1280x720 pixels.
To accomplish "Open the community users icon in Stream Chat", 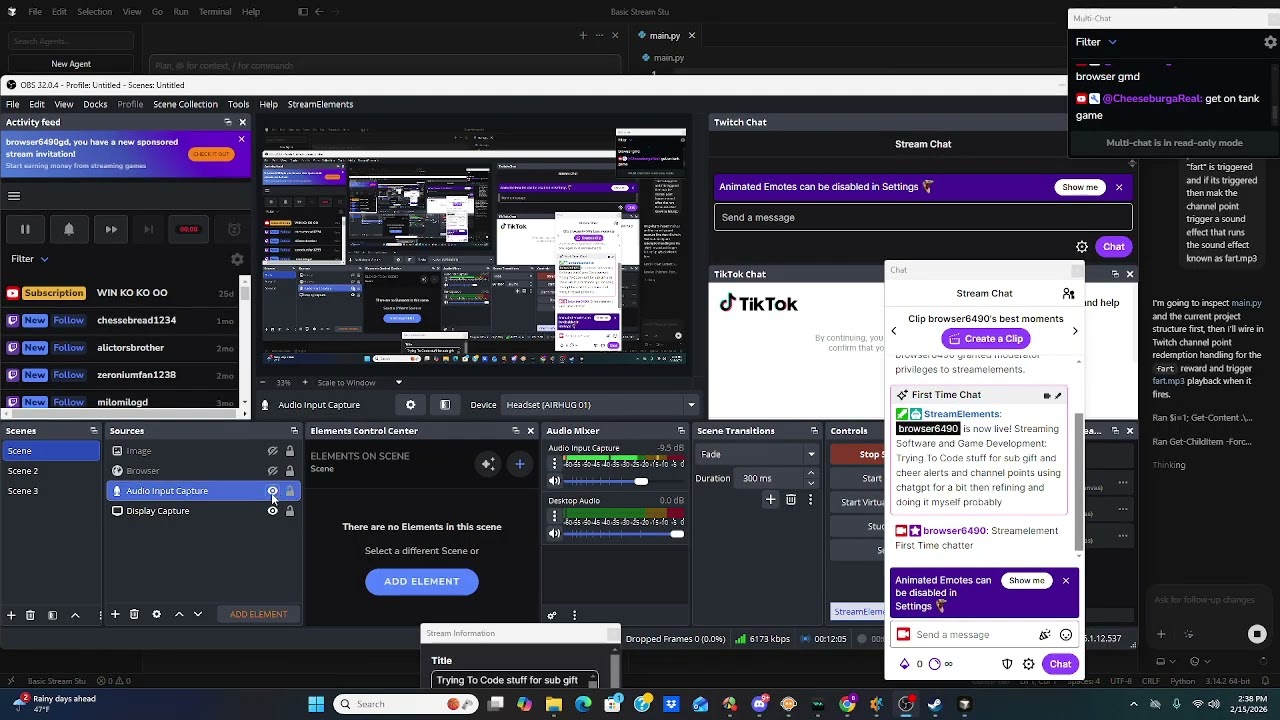I will click(1068, 293).
